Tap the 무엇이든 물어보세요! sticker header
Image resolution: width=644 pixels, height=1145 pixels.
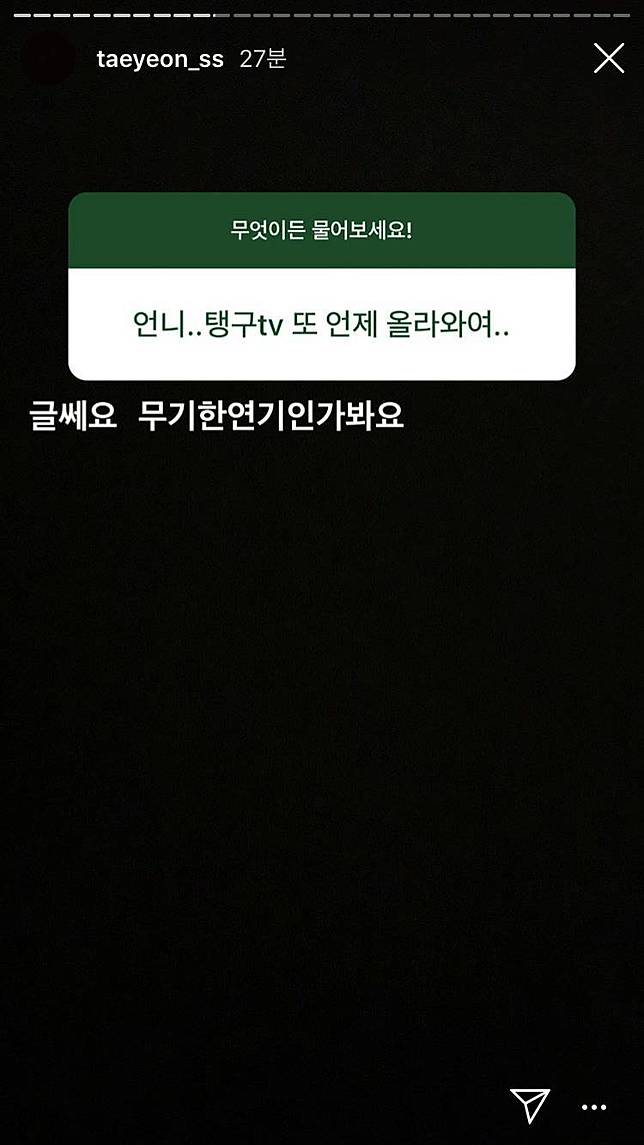tap(321, 231)
